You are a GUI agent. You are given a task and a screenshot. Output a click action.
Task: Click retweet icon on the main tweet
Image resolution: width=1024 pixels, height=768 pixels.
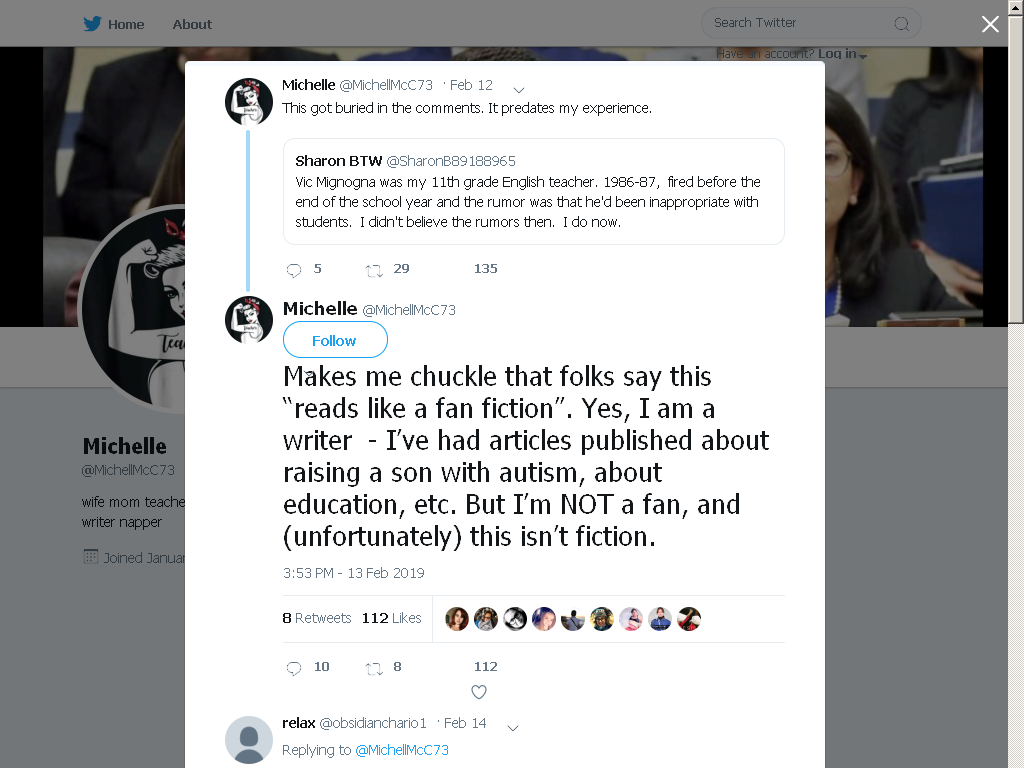(x=374, y=668)
